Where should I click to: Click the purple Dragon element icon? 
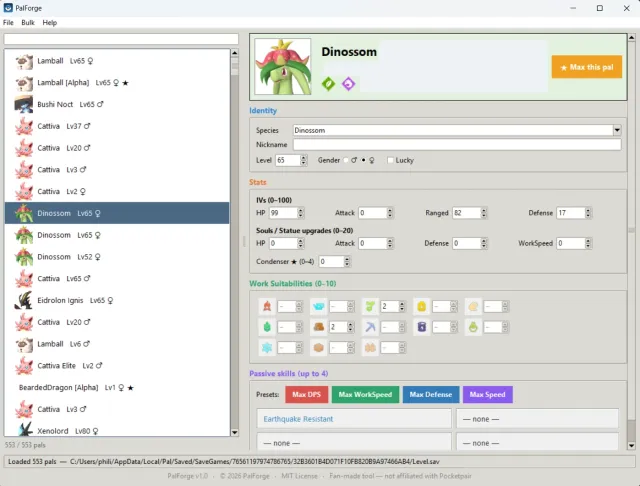click(x=348, y=84)
